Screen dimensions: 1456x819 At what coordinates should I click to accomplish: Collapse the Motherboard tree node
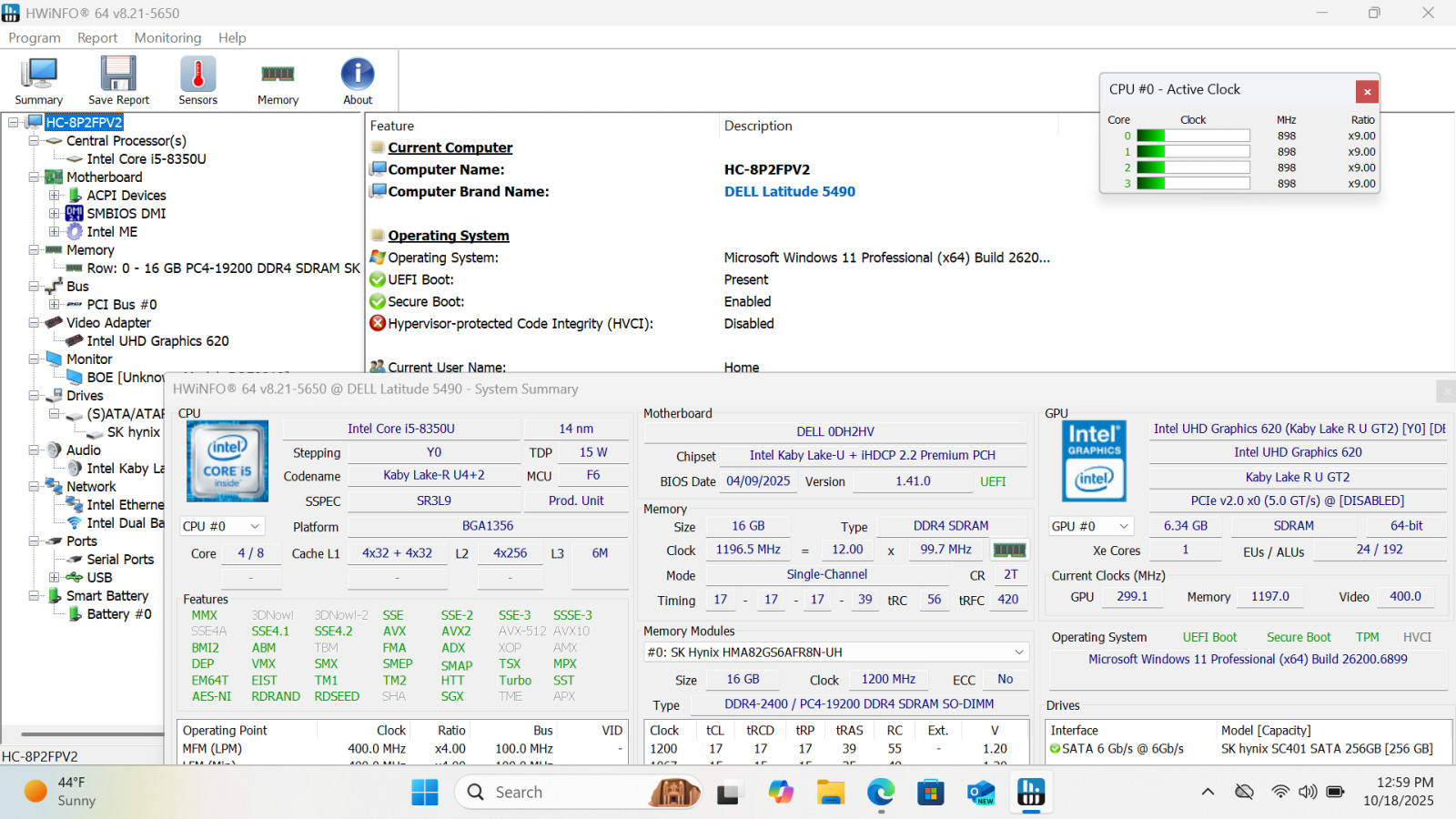(34, 177)
